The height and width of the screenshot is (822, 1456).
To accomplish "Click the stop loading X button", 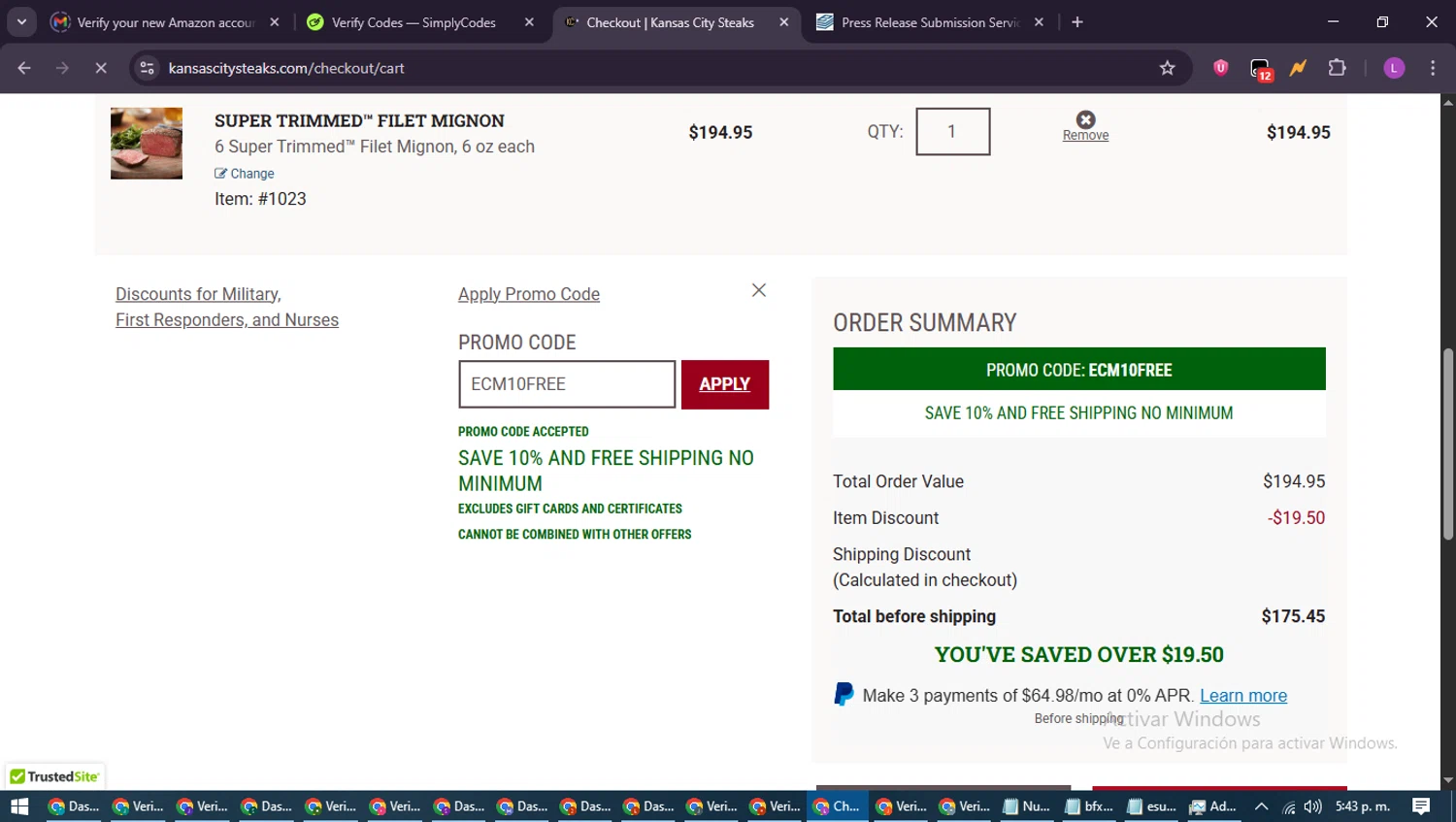I will (x=101, y=68).
